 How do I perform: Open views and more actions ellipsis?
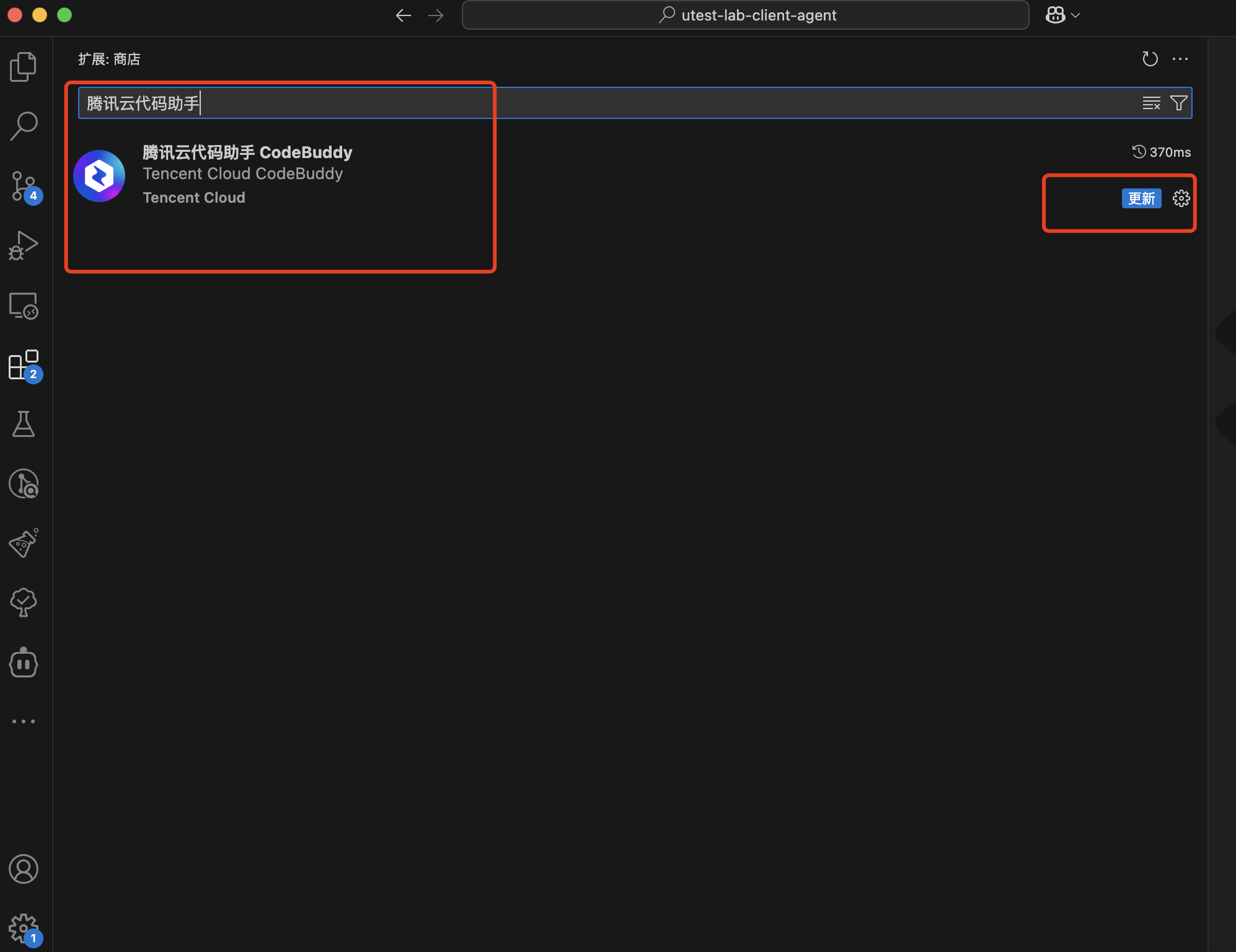[x=1180, y=59]
